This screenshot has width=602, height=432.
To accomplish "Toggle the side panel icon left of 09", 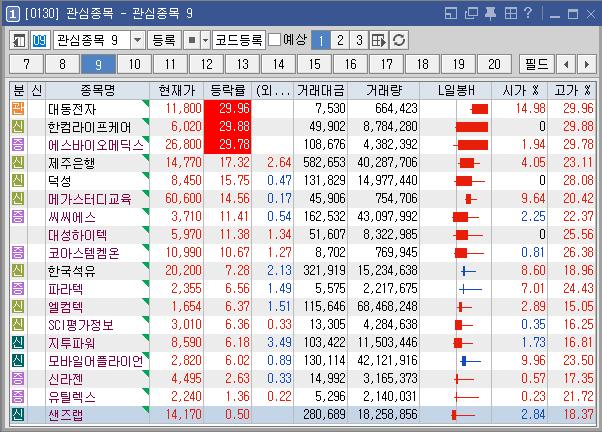I will (19, 40).
